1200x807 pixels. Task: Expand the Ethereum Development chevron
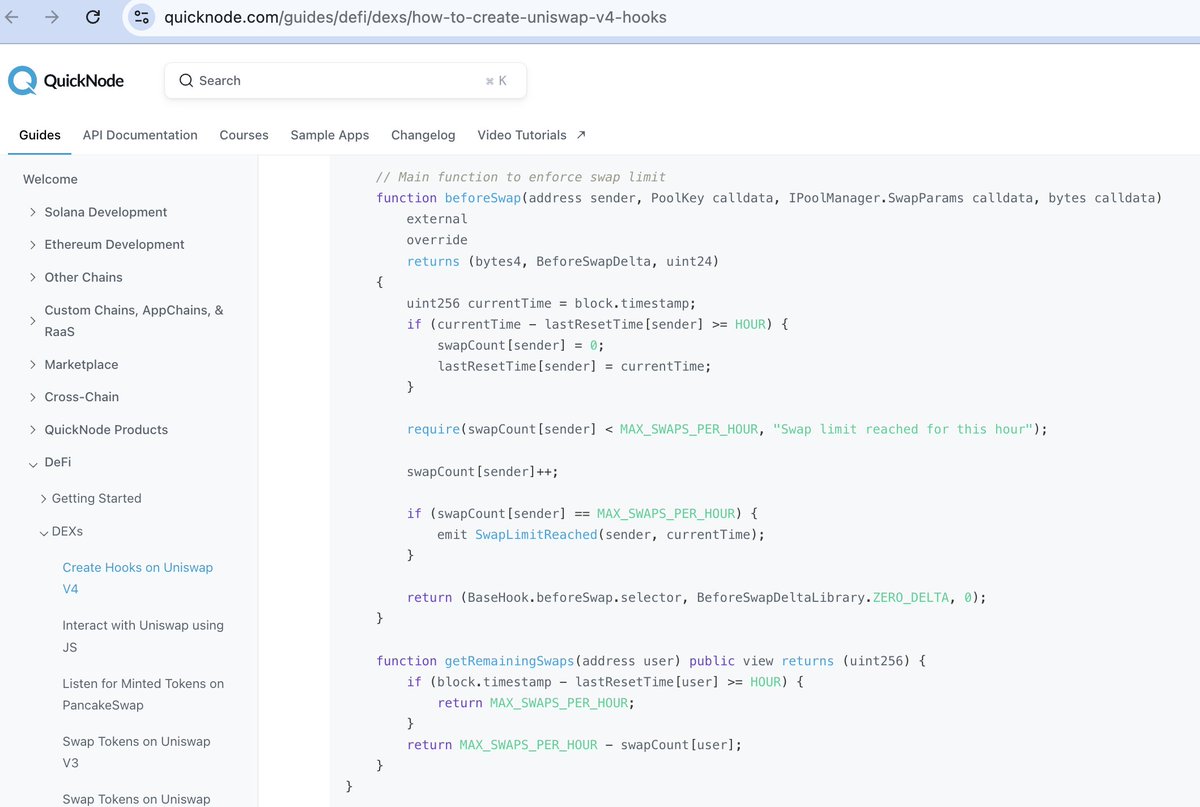tap(33, 244)
